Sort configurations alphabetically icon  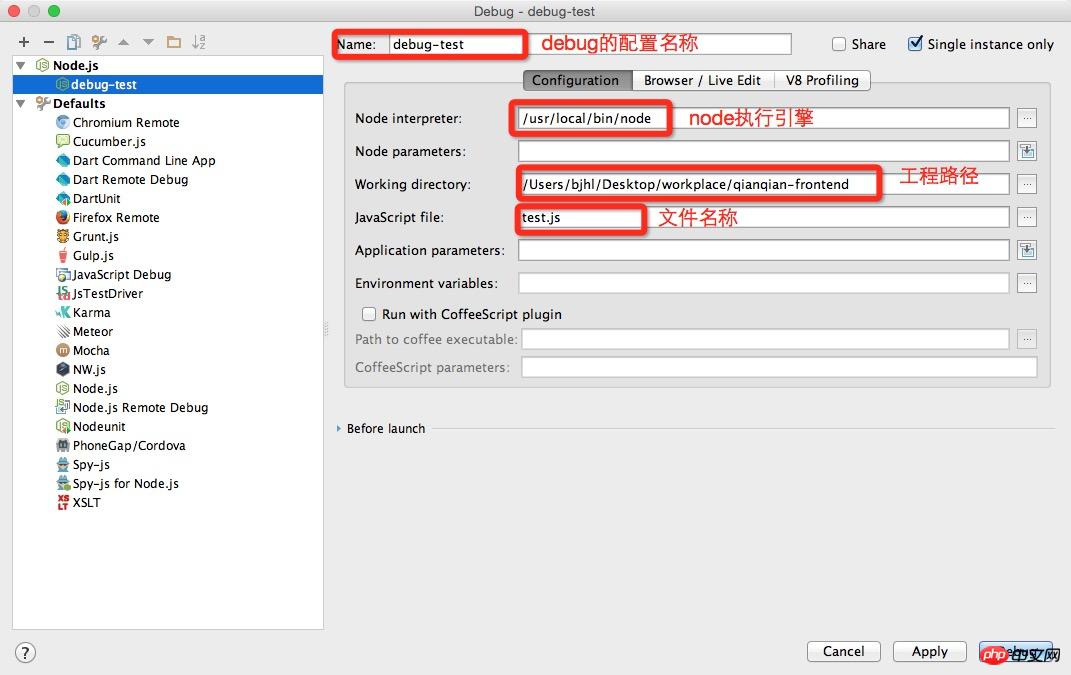199,42
